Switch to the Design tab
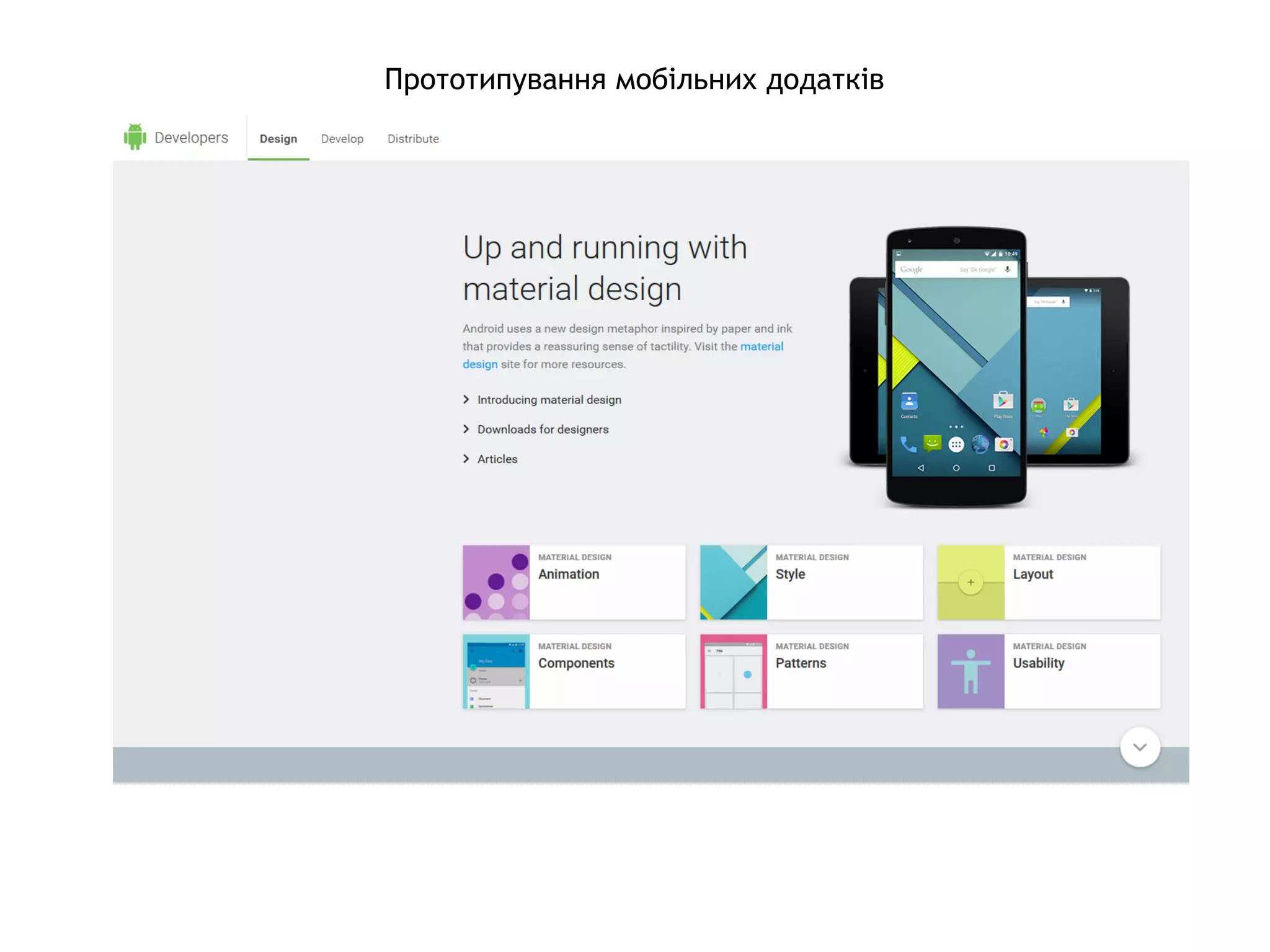Screen dimensions: 1270x952 click(278, 139)
